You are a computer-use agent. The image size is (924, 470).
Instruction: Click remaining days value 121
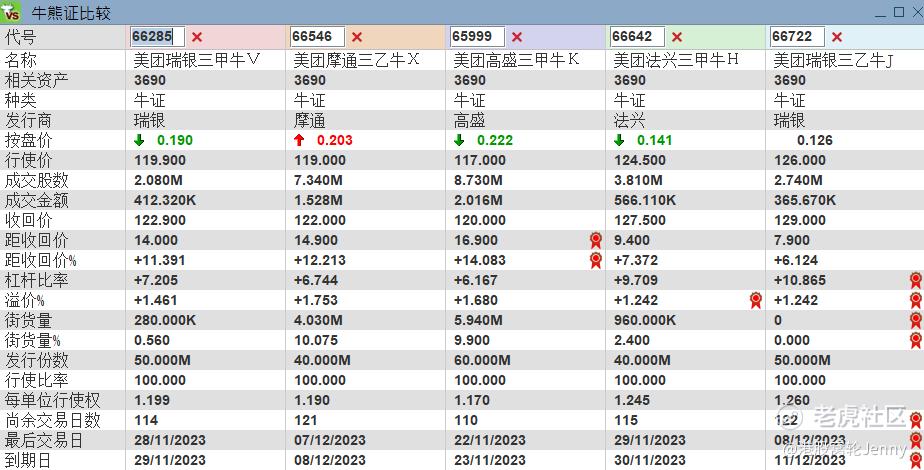306,421
